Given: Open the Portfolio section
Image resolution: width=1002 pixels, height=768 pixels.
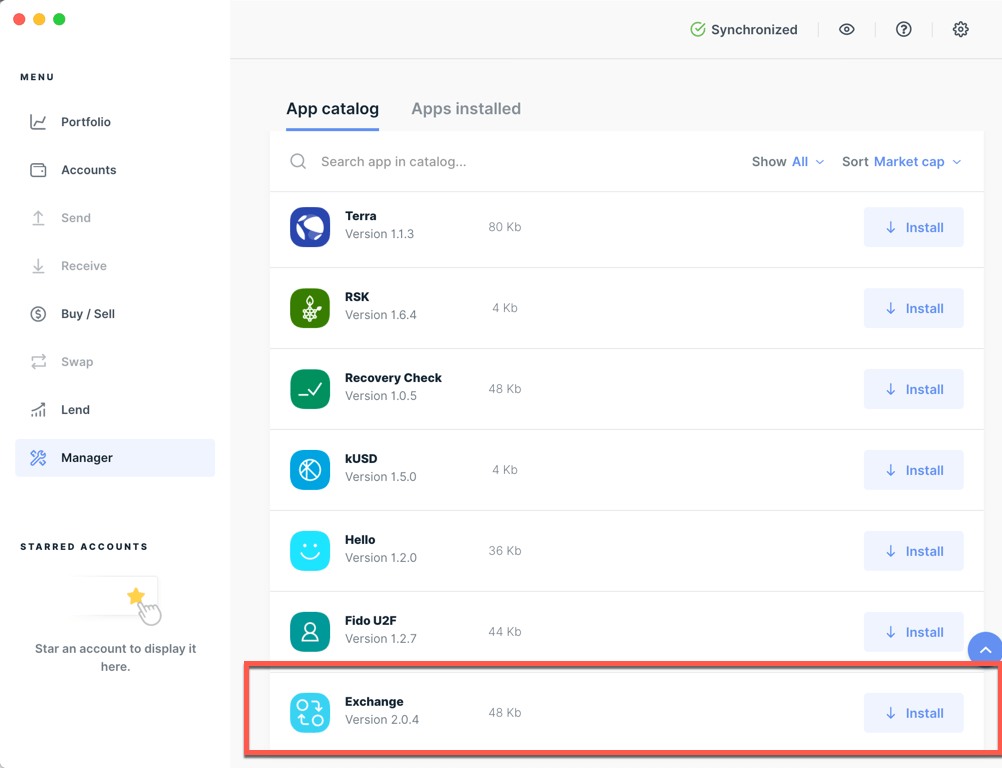Looking at the screenshot, I should (115, 122).
